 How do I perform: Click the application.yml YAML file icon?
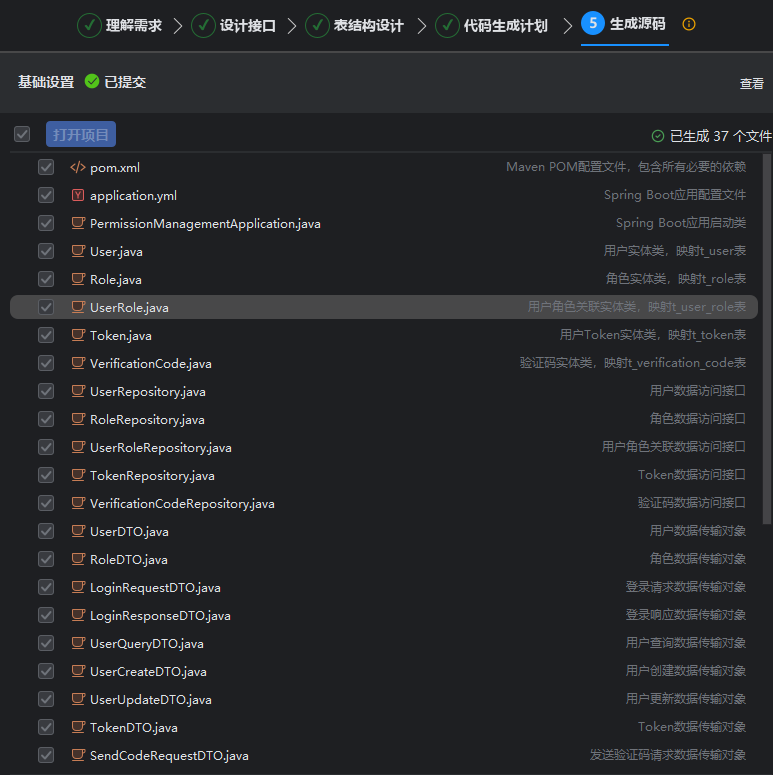click(77, 196)
